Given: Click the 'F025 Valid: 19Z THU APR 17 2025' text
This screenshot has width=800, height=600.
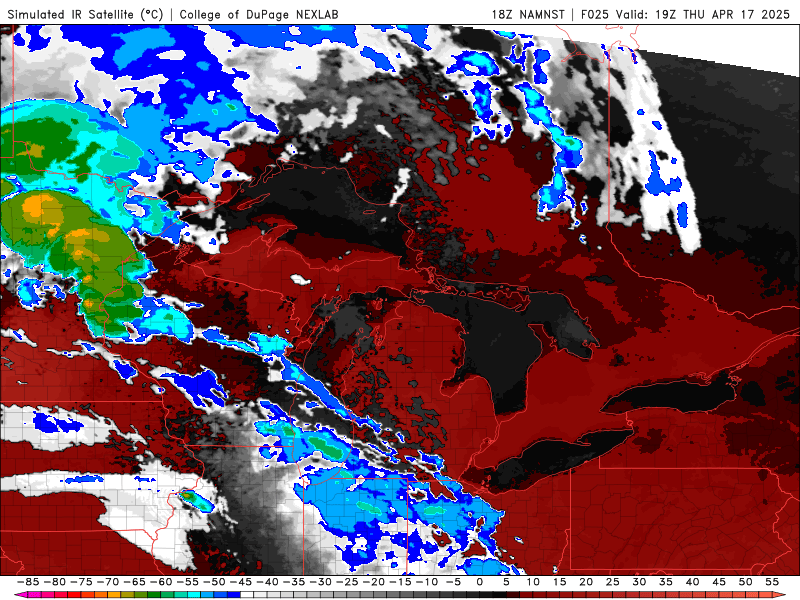Looking at the screenshot, I should click(685, 15).
